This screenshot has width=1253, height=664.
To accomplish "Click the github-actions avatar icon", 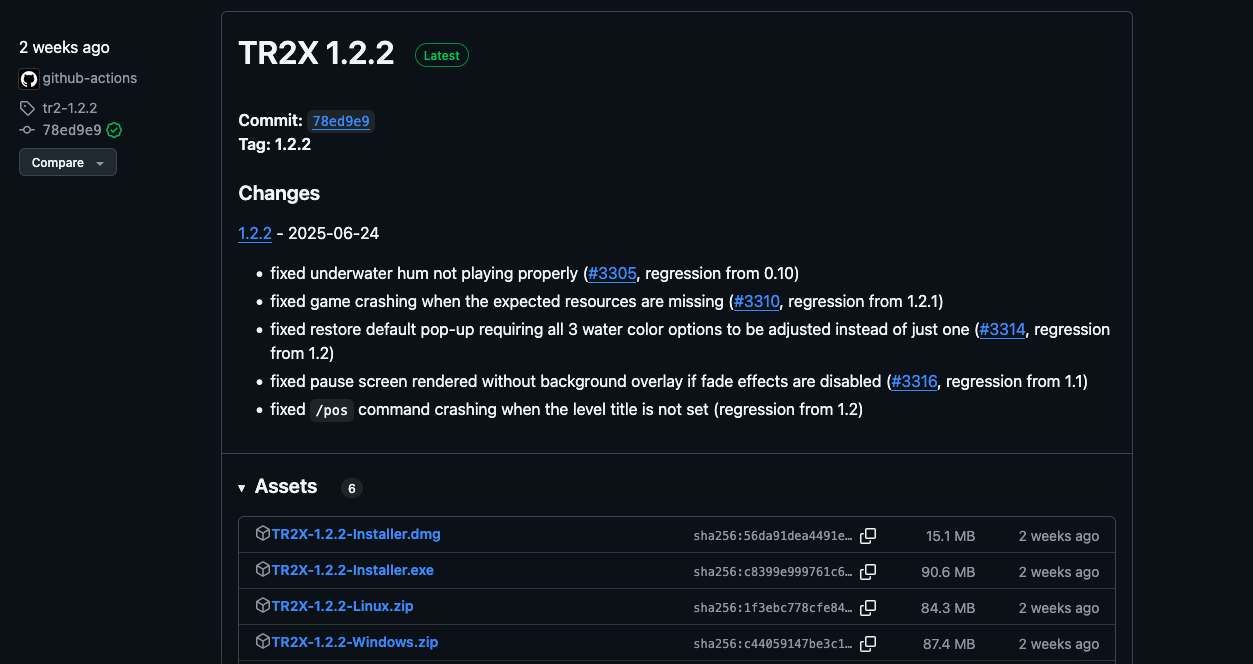I will (x=29, y=79).
